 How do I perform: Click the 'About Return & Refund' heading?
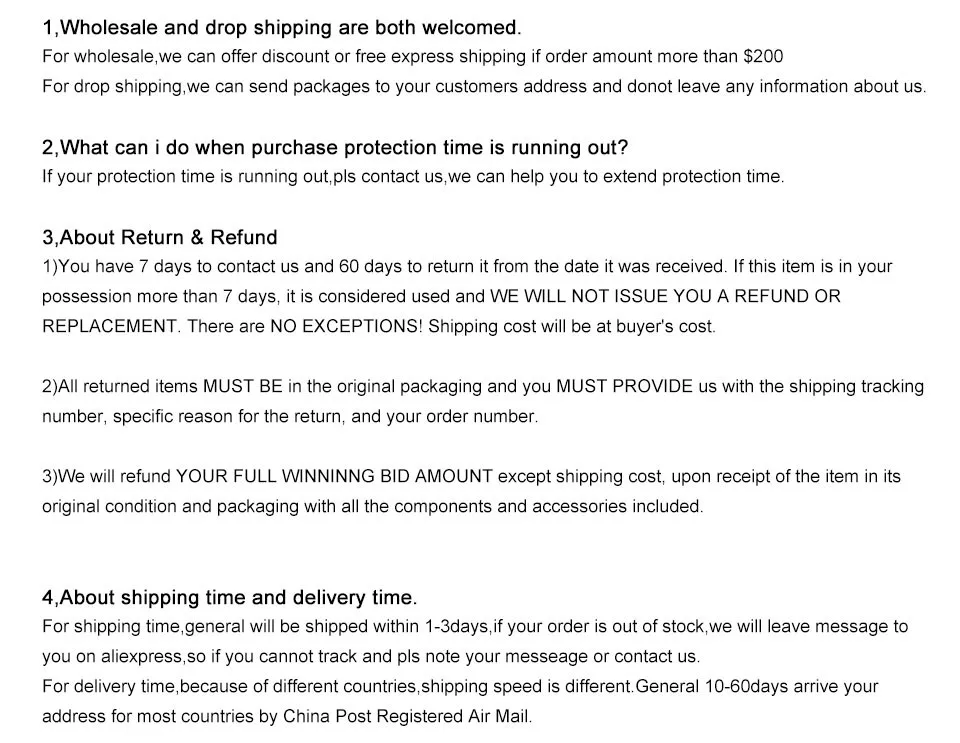click(160, 237)
